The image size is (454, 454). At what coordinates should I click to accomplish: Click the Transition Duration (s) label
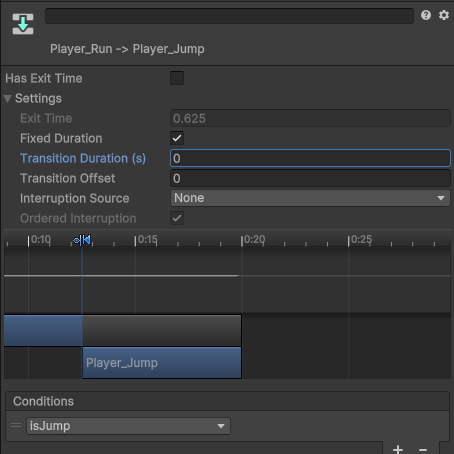83,158
